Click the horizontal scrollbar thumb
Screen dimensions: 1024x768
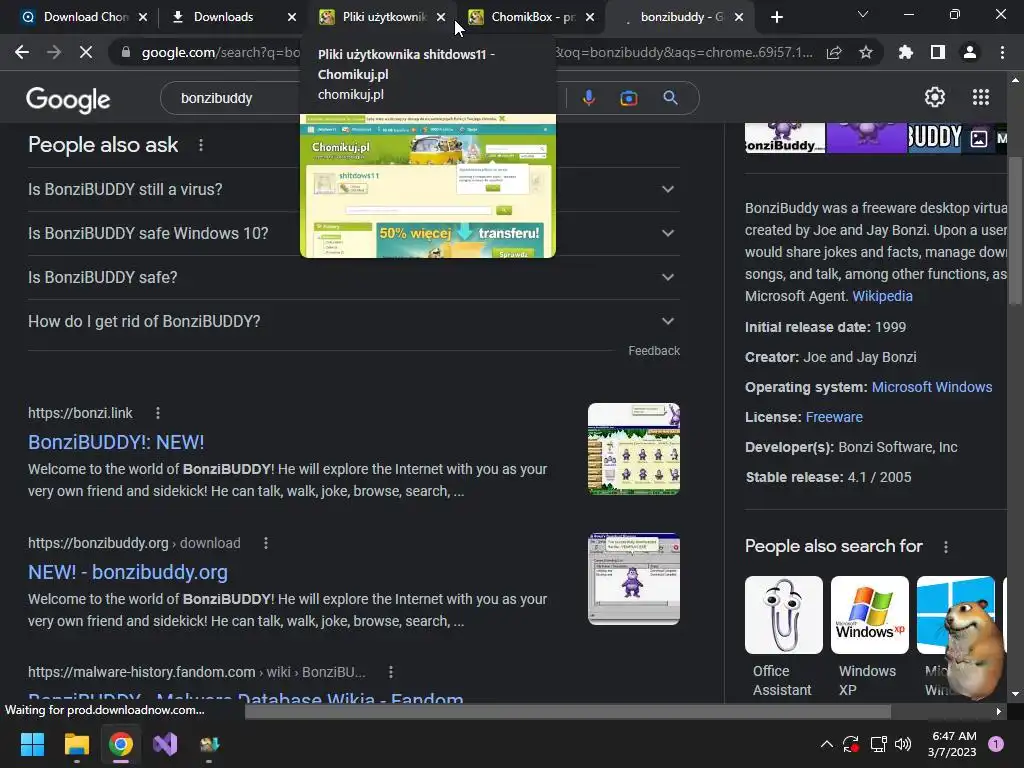568,711
